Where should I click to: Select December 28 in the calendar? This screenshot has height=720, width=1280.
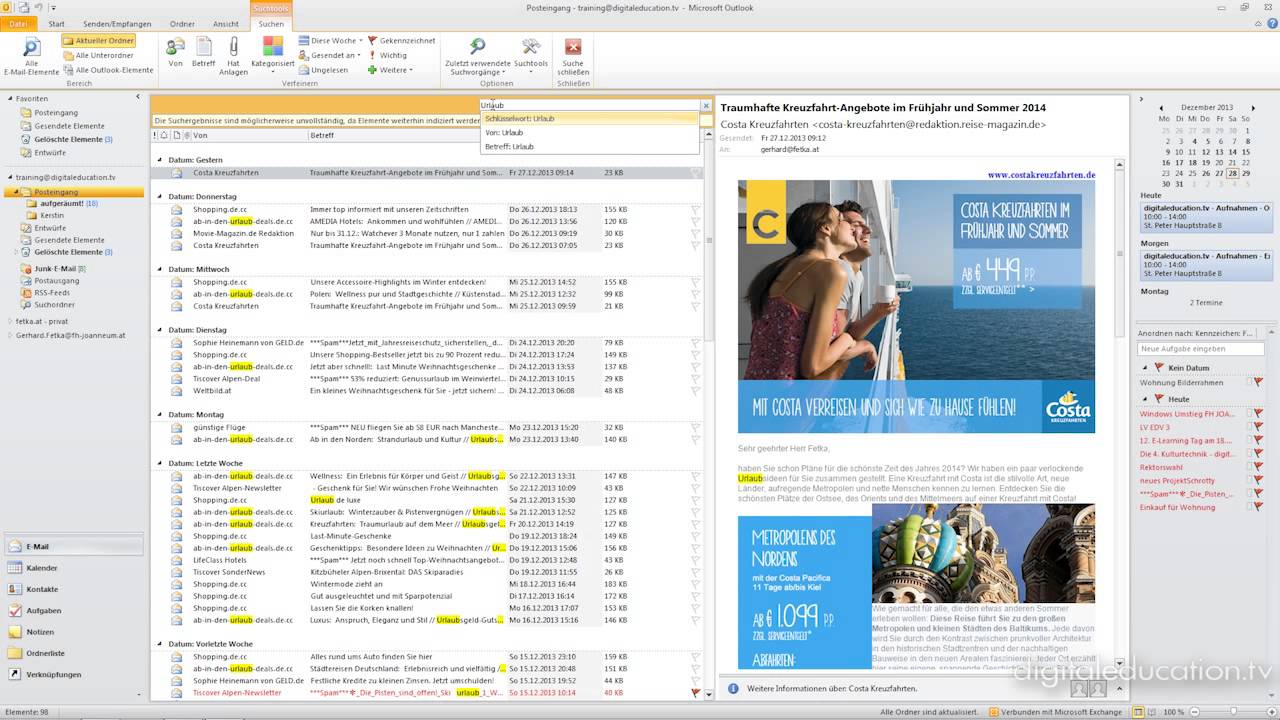(1232, 172)
